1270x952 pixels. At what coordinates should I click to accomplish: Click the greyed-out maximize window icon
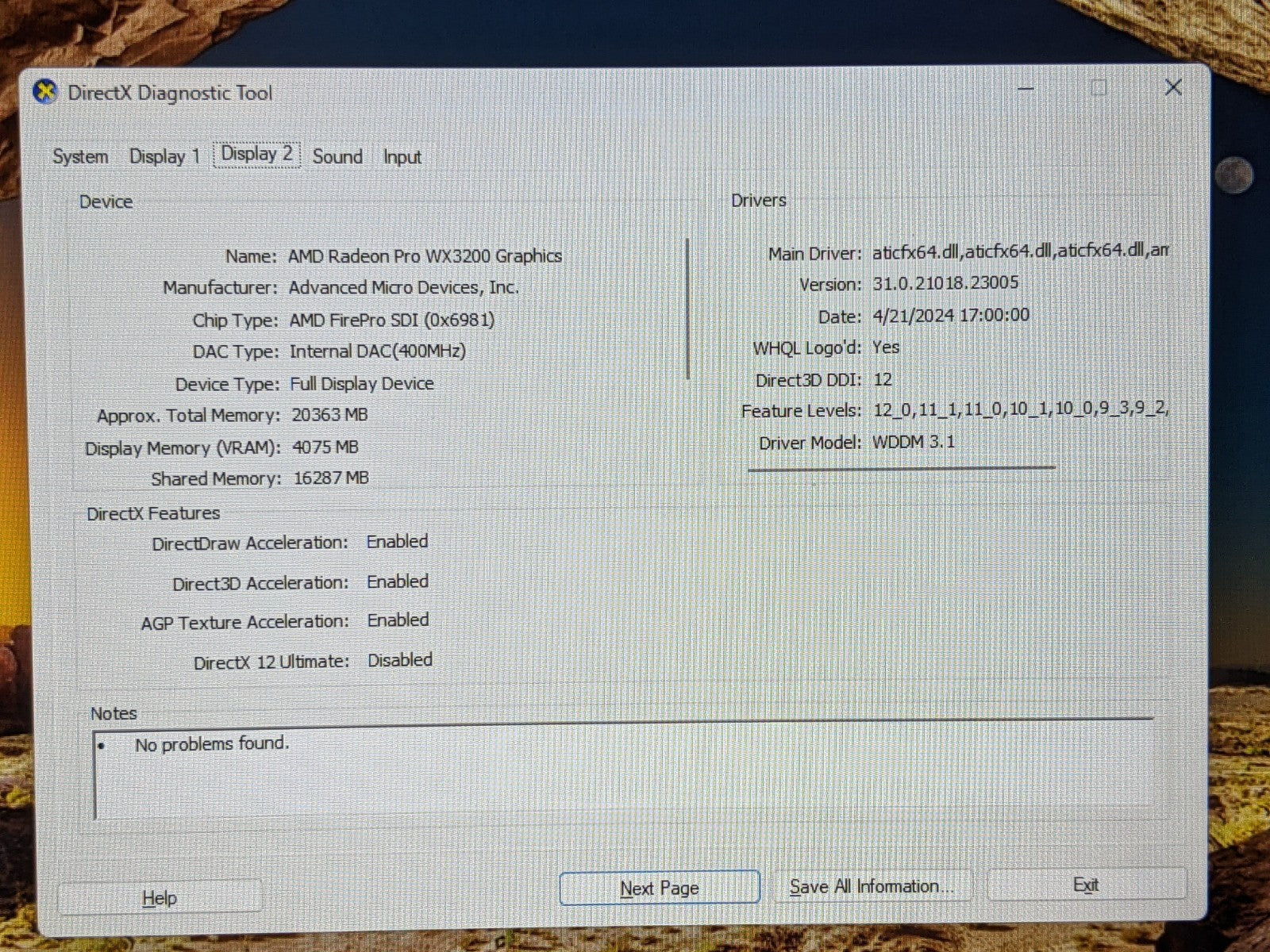click(x=1099, y=88)
